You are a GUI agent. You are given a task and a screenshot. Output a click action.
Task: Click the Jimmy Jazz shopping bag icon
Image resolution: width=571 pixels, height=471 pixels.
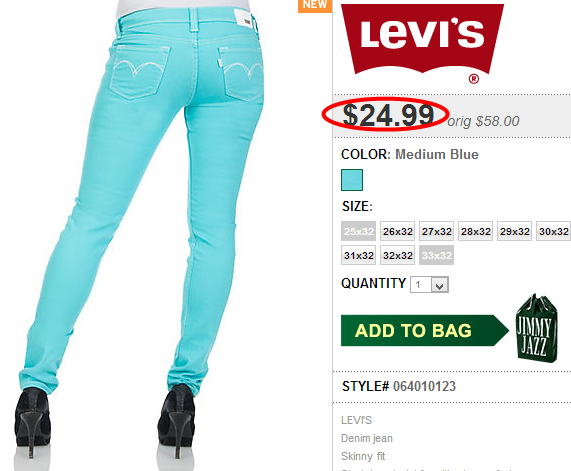(536, 329)
